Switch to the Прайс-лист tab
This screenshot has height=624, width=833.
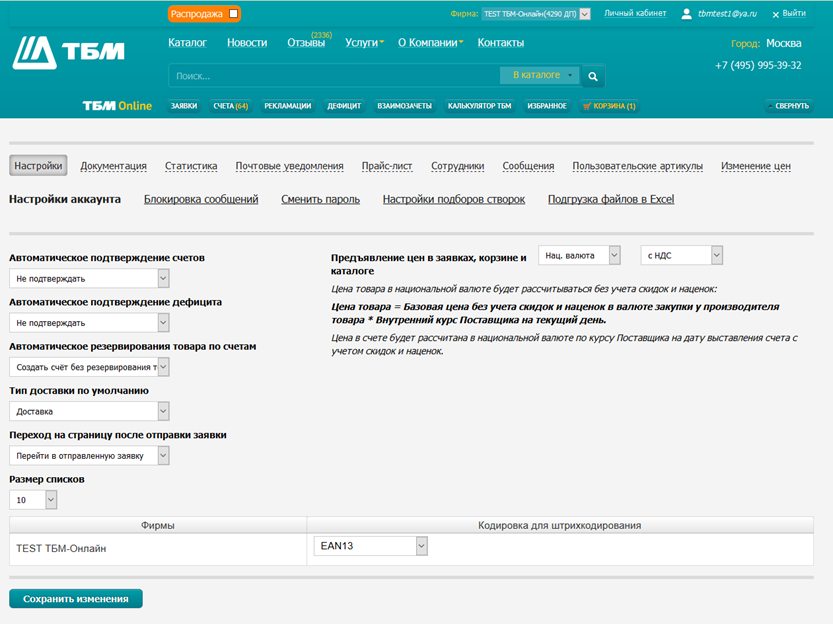click(x=387, y=166)
